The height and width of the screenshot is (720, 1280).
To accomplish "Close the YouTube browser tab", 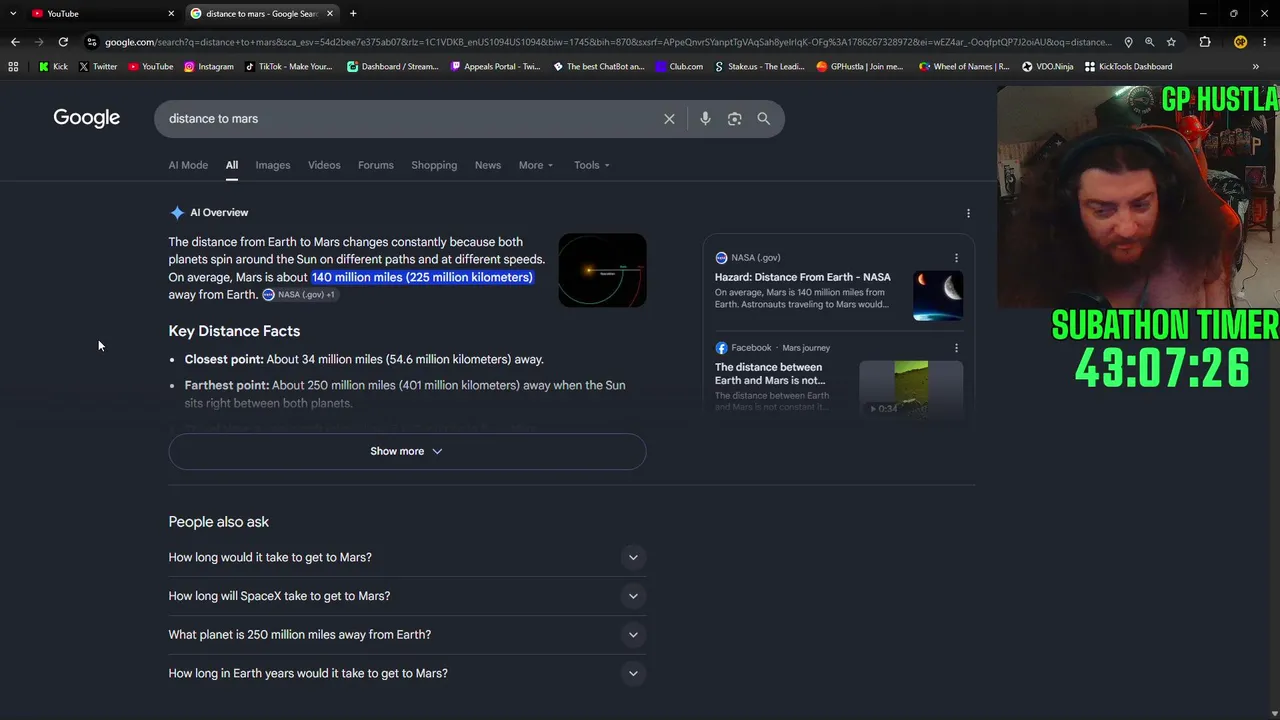I will coord(171,13).
